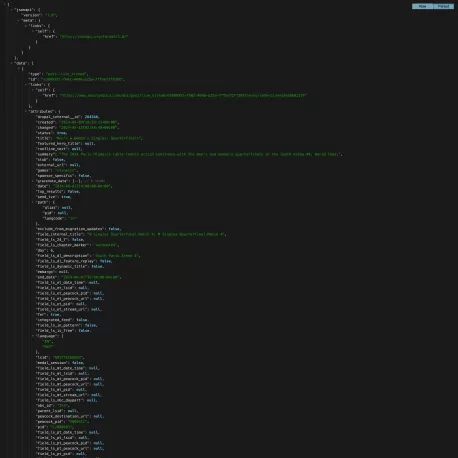Viewport: 458px width, 458px height.
Task: Switch to the Parsed view button
Action: 443,6
